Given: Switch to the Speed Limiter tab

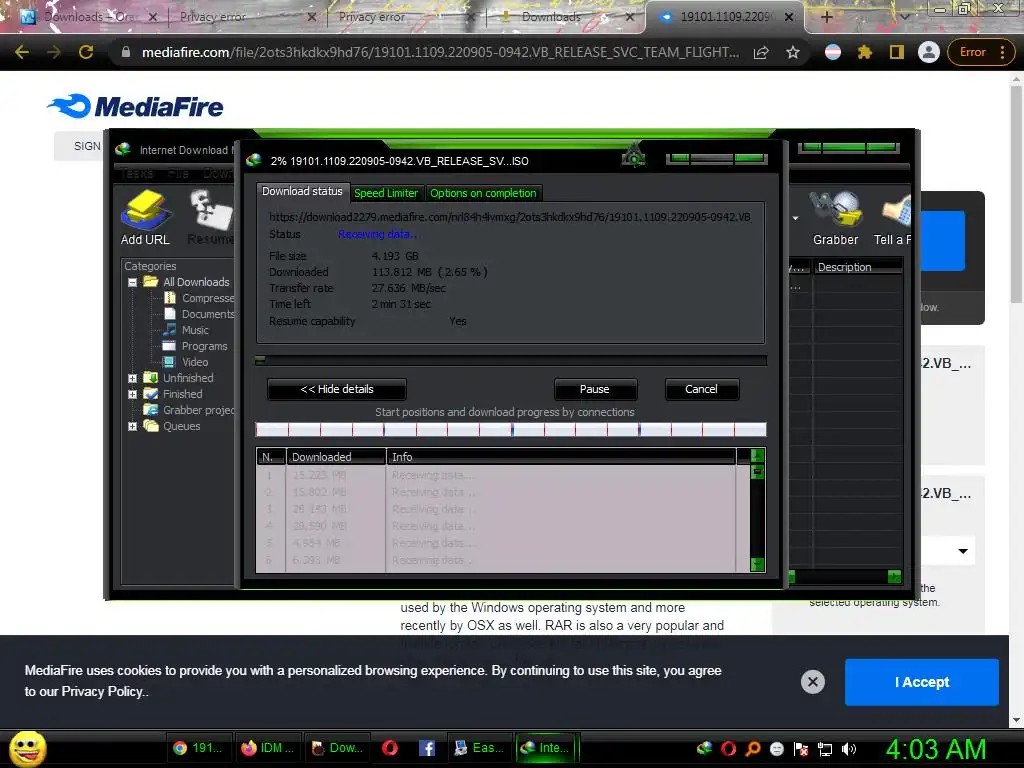Looking at the screenshot, I should [x=386, y=193].
